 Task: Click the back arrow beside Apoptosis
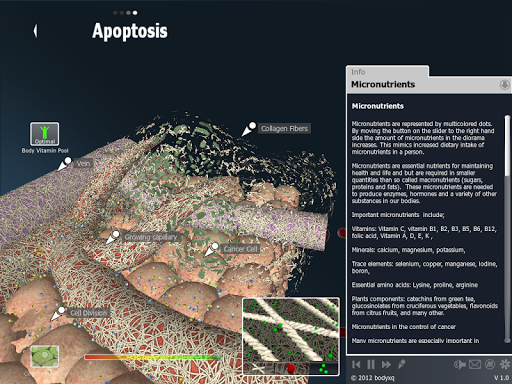(35, 31)
